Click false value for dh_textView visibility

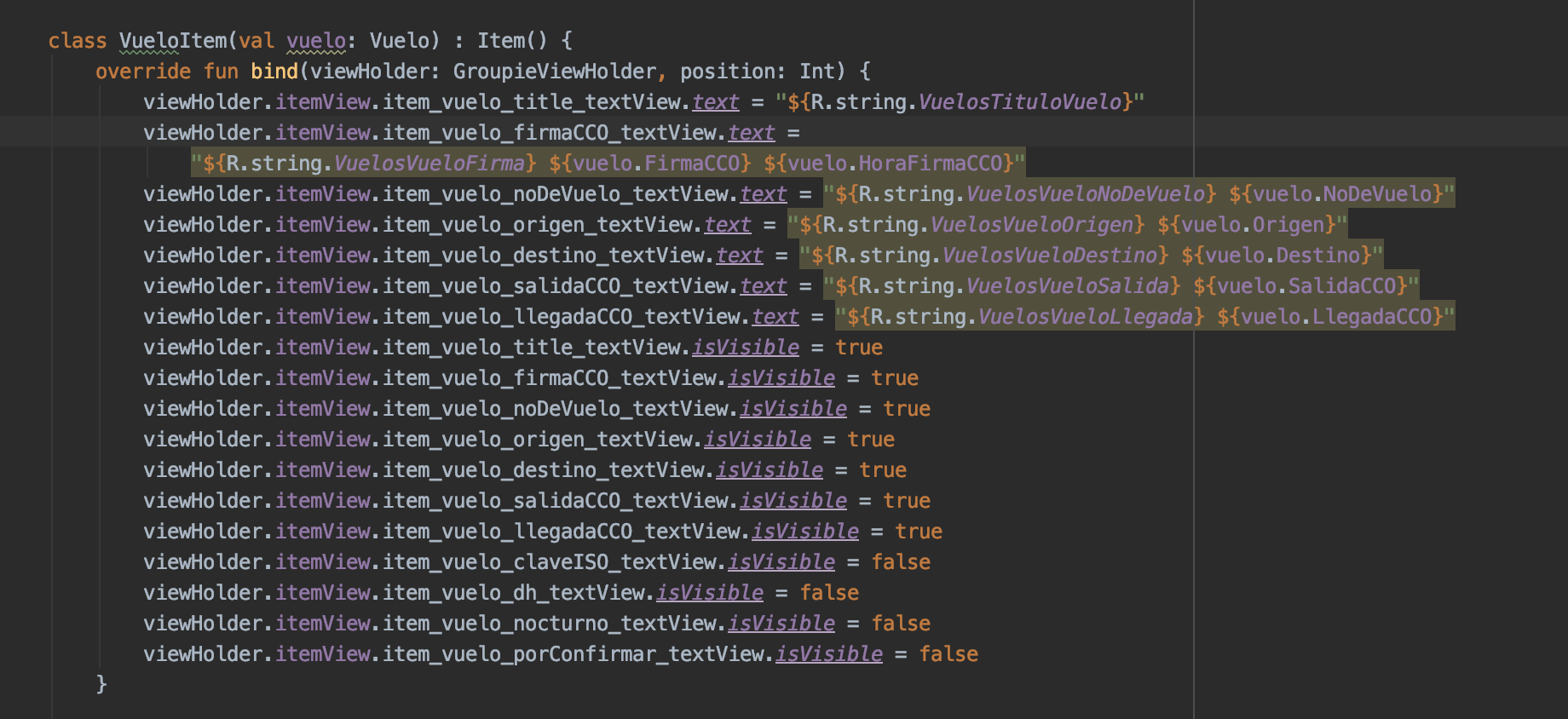pos(828,593)
